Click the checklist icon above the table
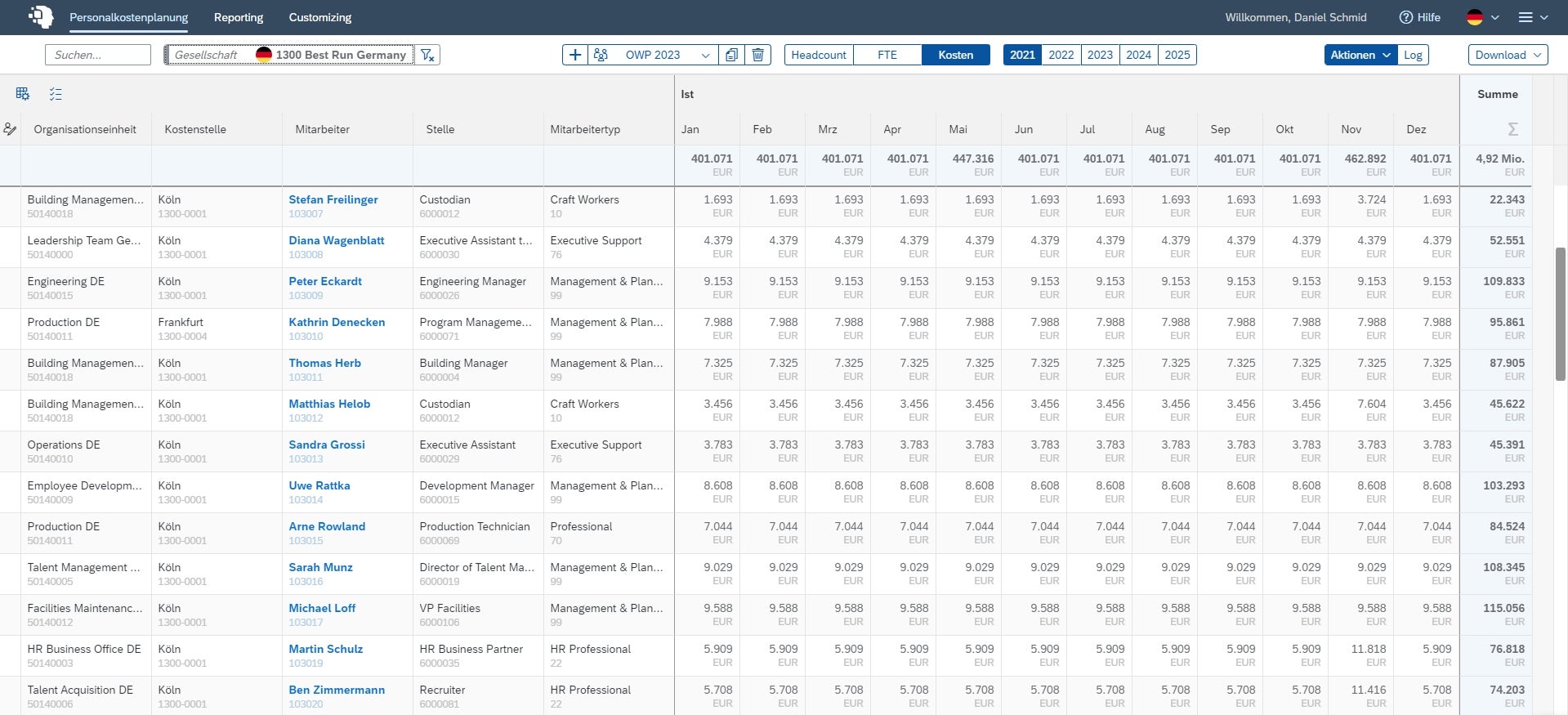 click(x=56, y=94)
